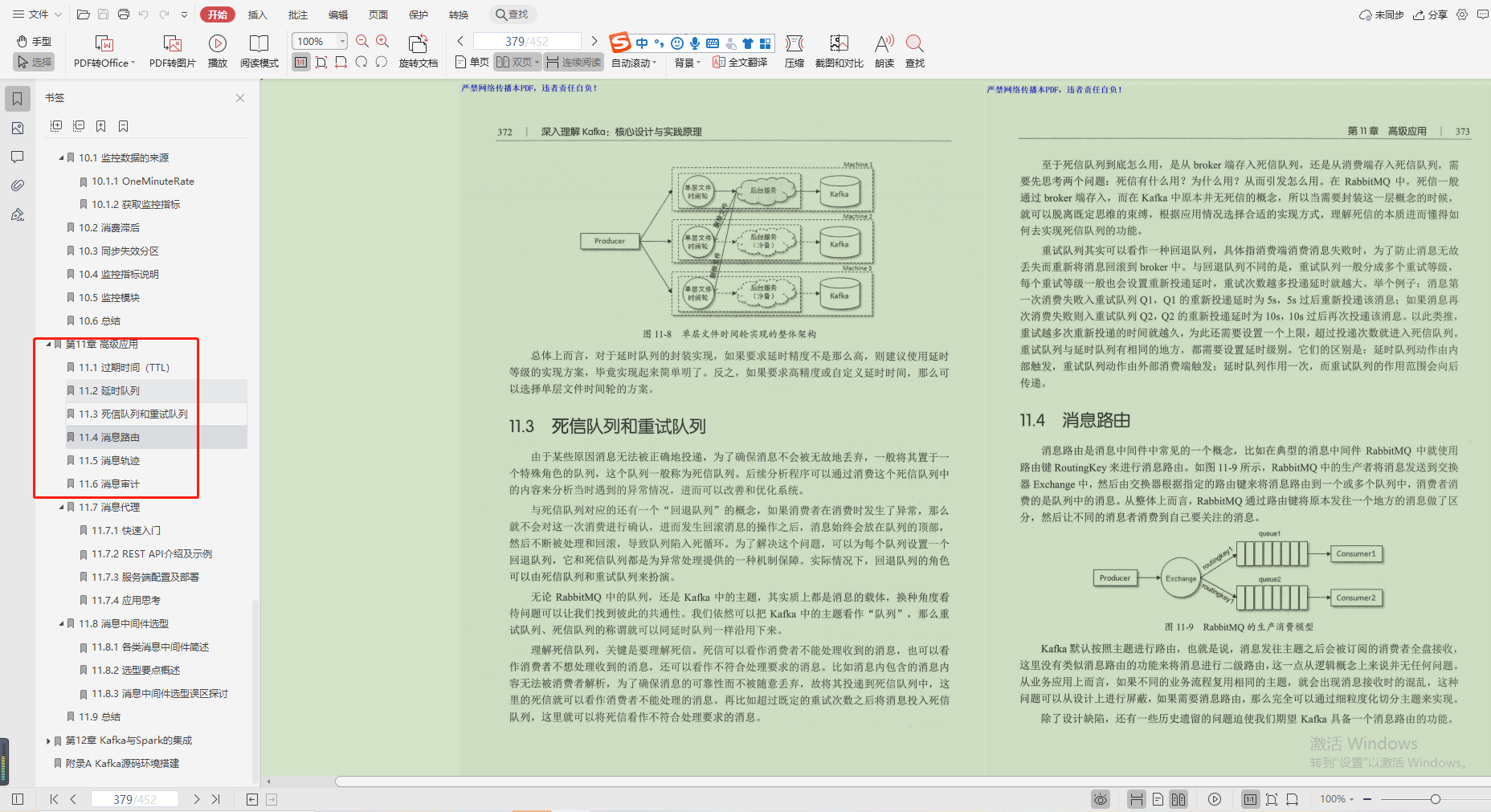
Task: Close the 书签 bookmark panel
Action: (240, 98)
